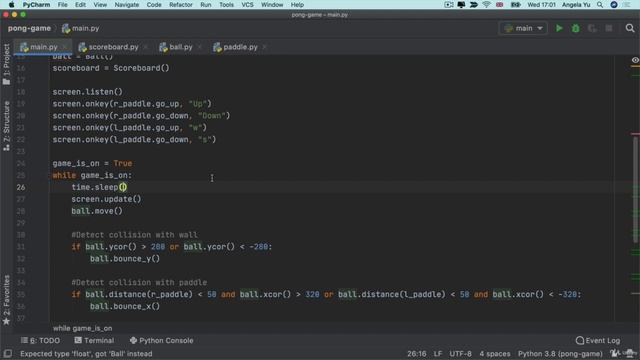Open the PyCharm application menu

(x=36, y=5)
